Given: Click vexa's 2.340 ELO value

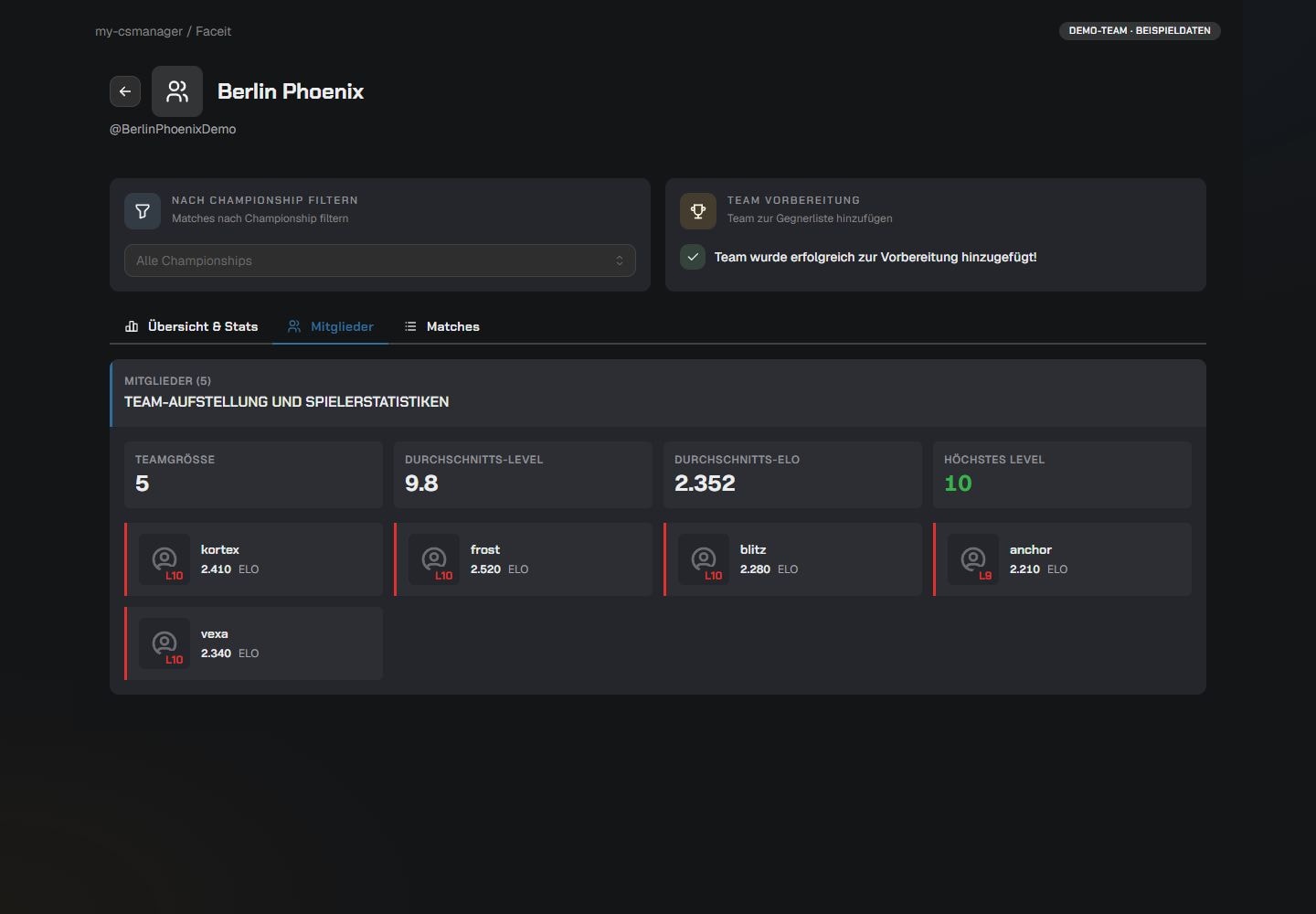Looking at the screenshot, I should (216, 653).
